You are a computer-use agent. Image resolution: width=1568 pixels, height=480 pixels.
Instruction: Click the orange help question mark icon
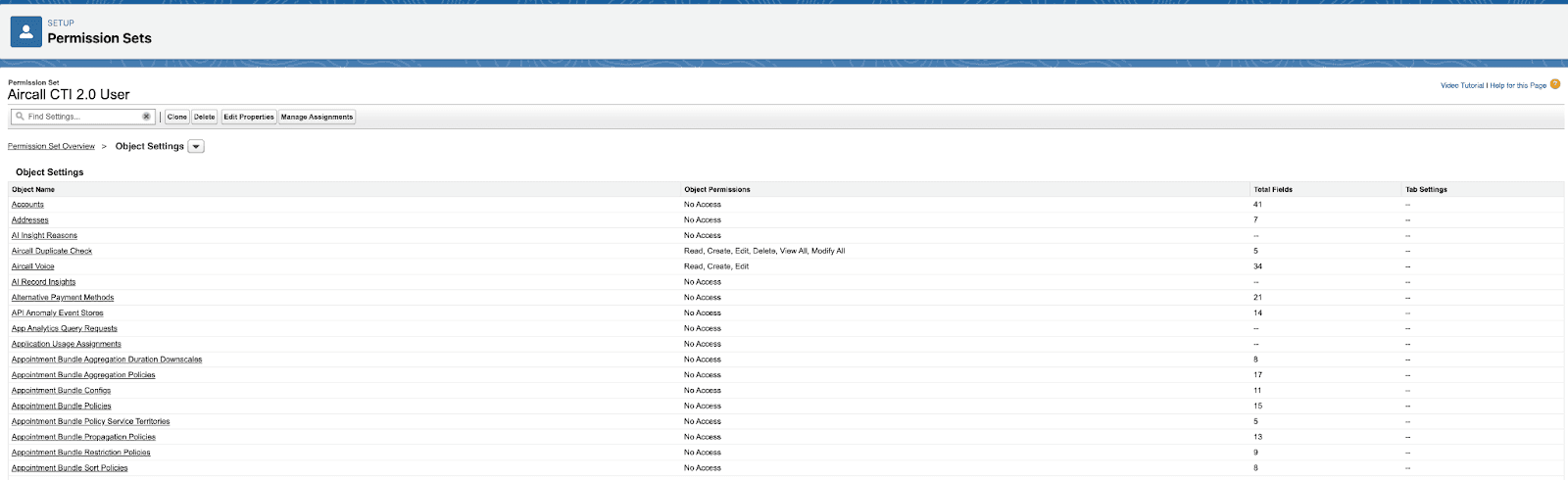click(x=1555, y=84)
